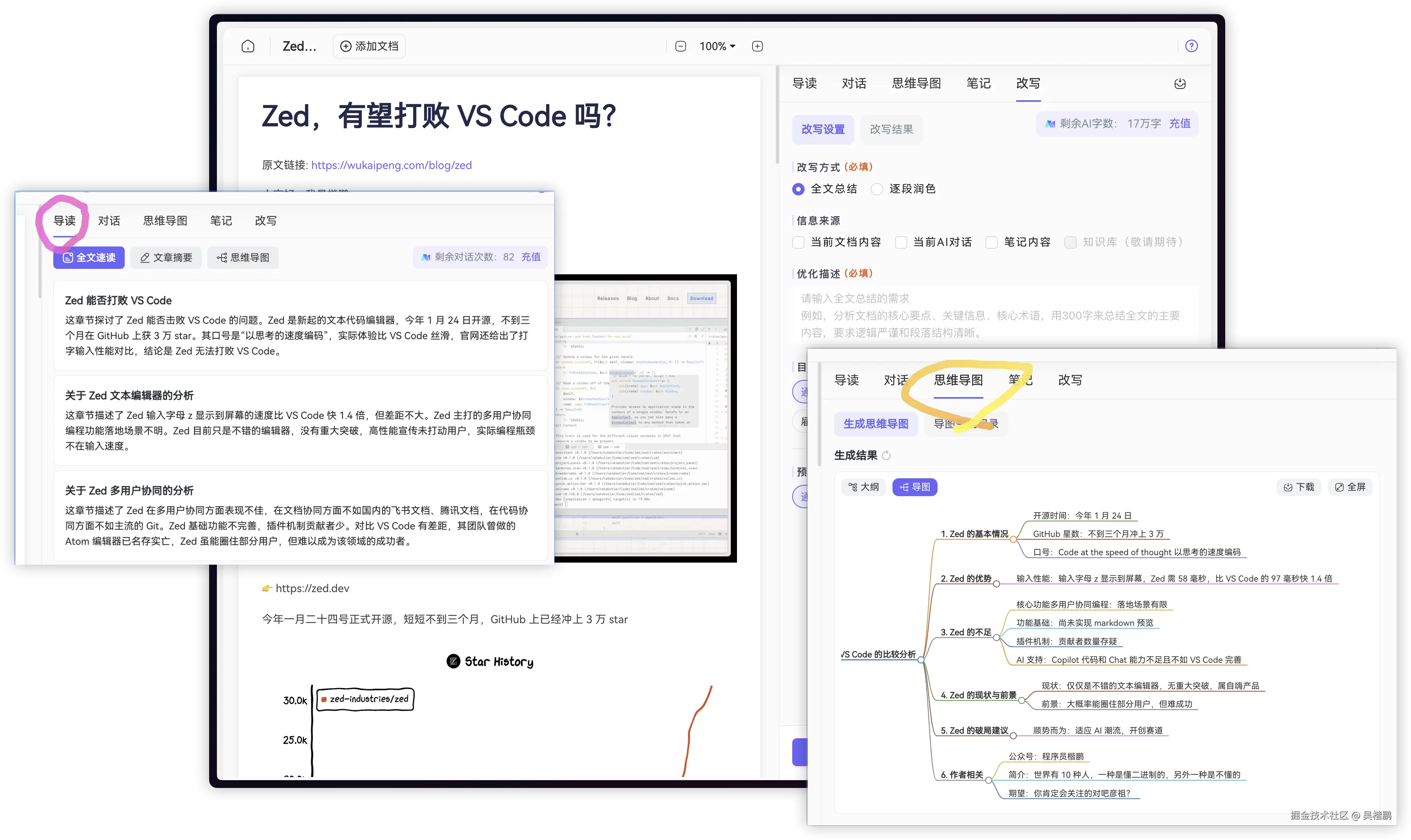Open the 100% zoom level dropdown
This screenshot has width=1411, height=840.
[718, 46]
